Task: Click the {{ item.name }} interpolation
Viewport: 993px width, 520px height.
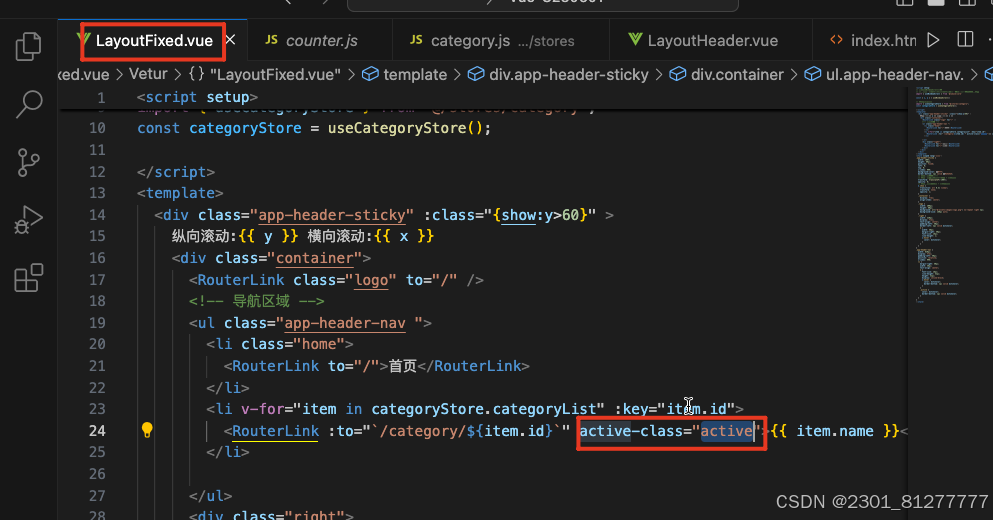Action: 834,431
